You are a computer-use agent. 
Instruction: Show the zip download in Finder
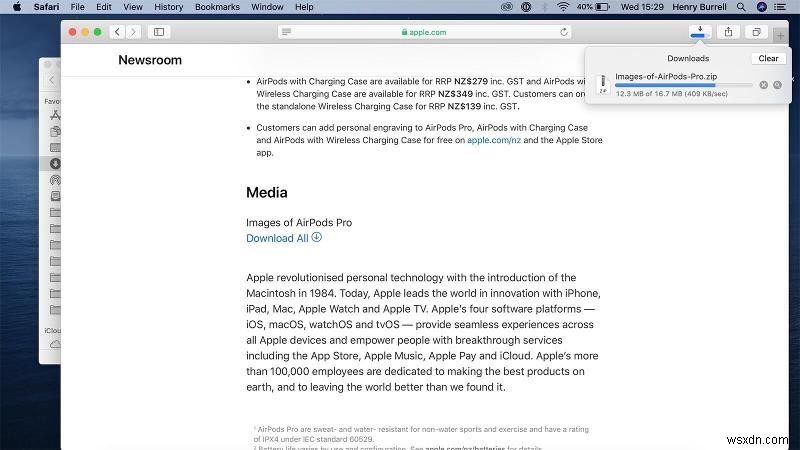(x=777, y=85)
